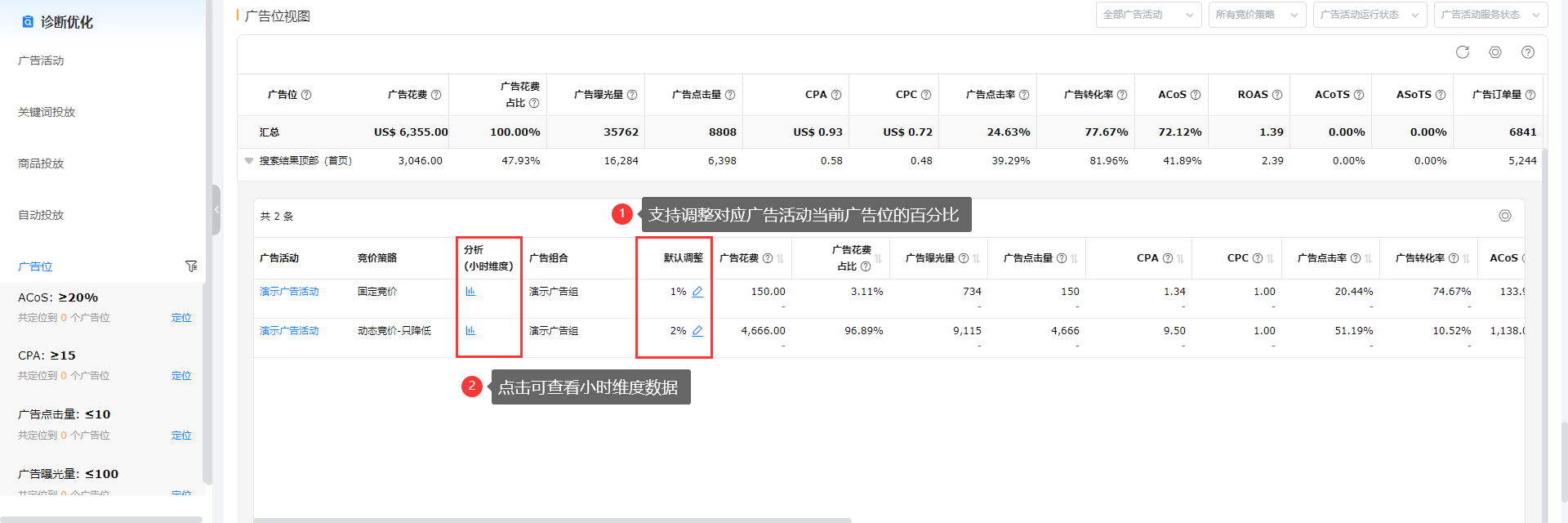Sort sub-table by 广告点击量
The width and height of the screenshot is (1568, 523).
pyautogui.click(x=1074, y=258)
